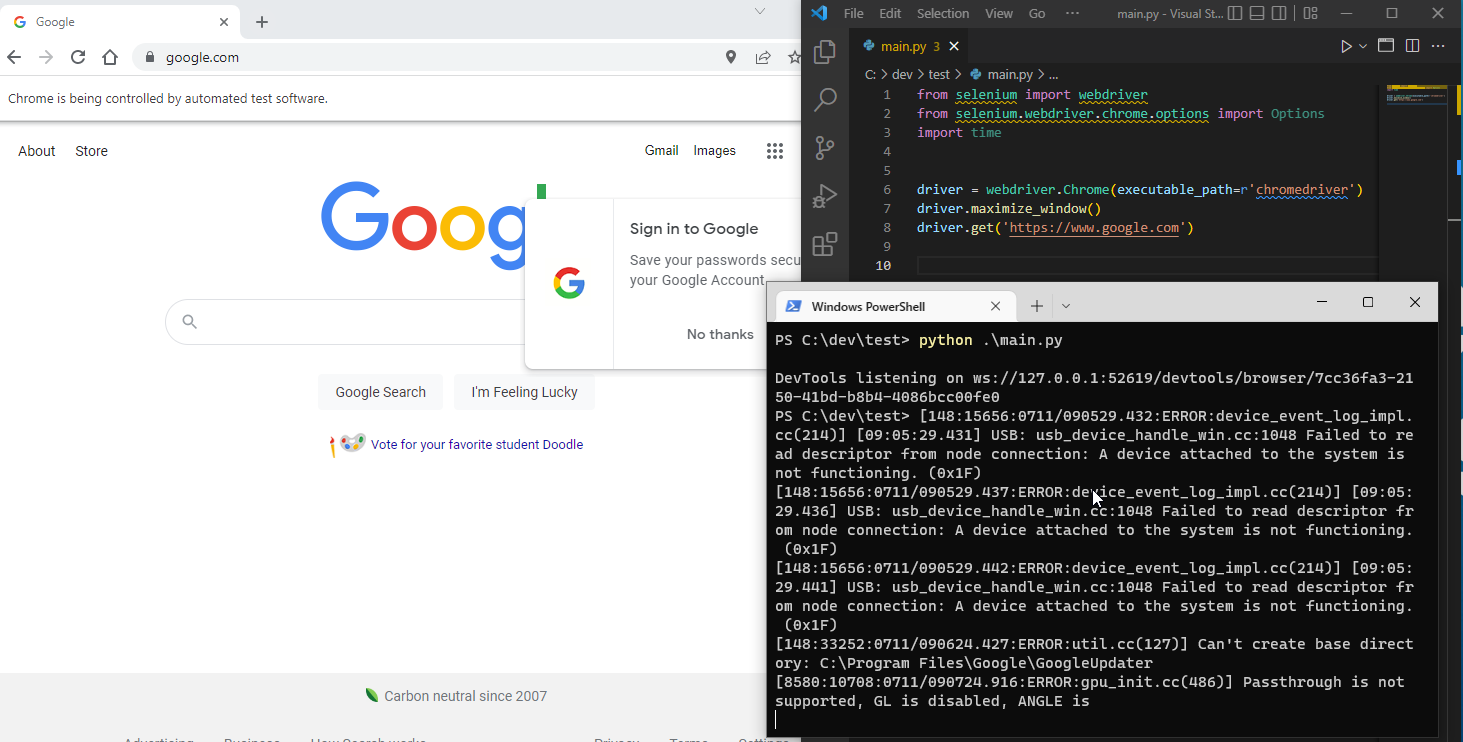Go forward in Chrome
The height and width of the screenshot is (742, 1463).
[x=46, y=57]
